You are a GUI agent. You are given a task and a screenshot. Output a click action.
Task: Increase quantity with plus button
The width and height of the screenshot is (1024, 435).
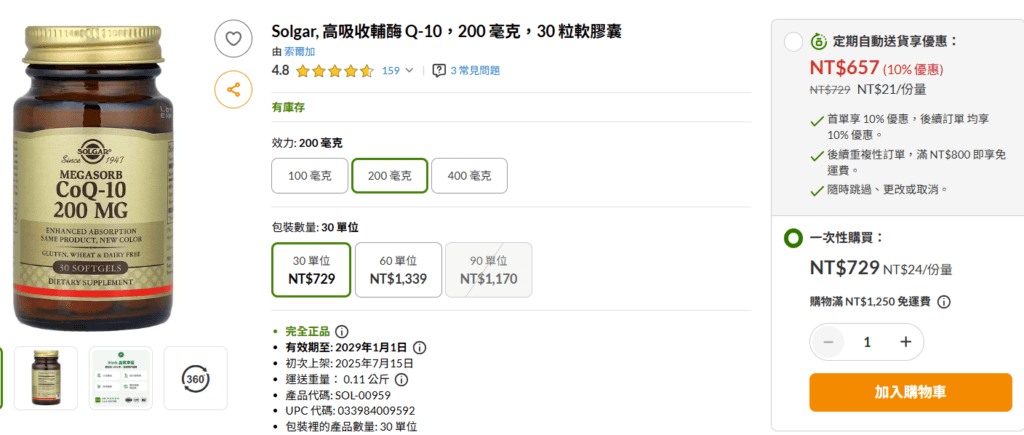tap(905, 342)
